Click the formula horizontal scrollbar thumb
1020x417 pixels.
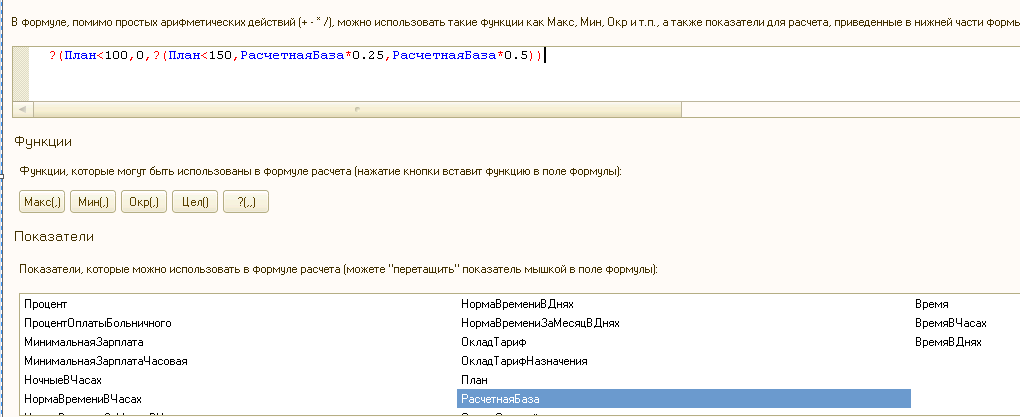click(357, 109)
